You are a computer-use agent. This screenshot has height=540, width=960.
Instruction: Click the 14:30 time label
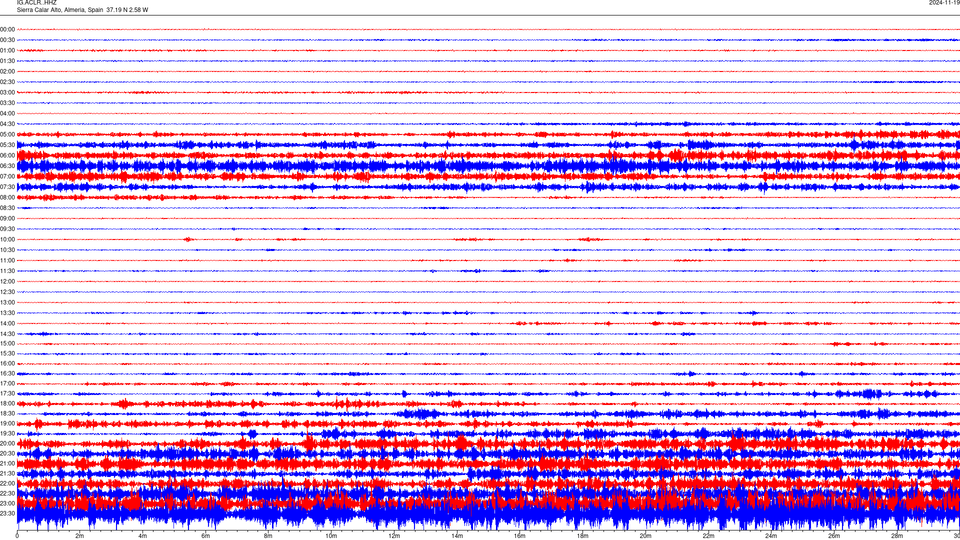[x=7, y=334]
